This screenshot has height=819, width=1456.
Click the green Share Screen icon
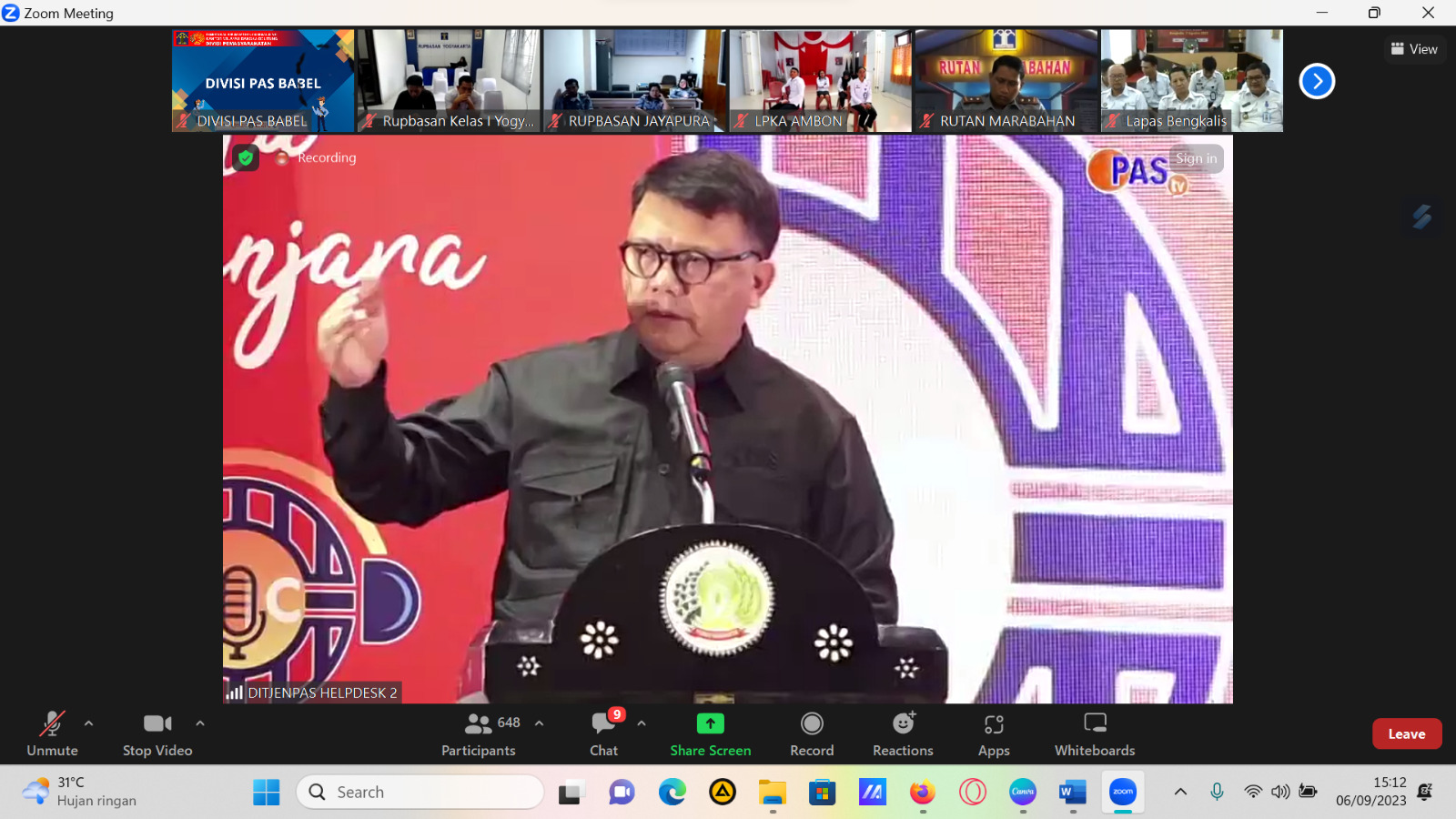coord(710,723)
